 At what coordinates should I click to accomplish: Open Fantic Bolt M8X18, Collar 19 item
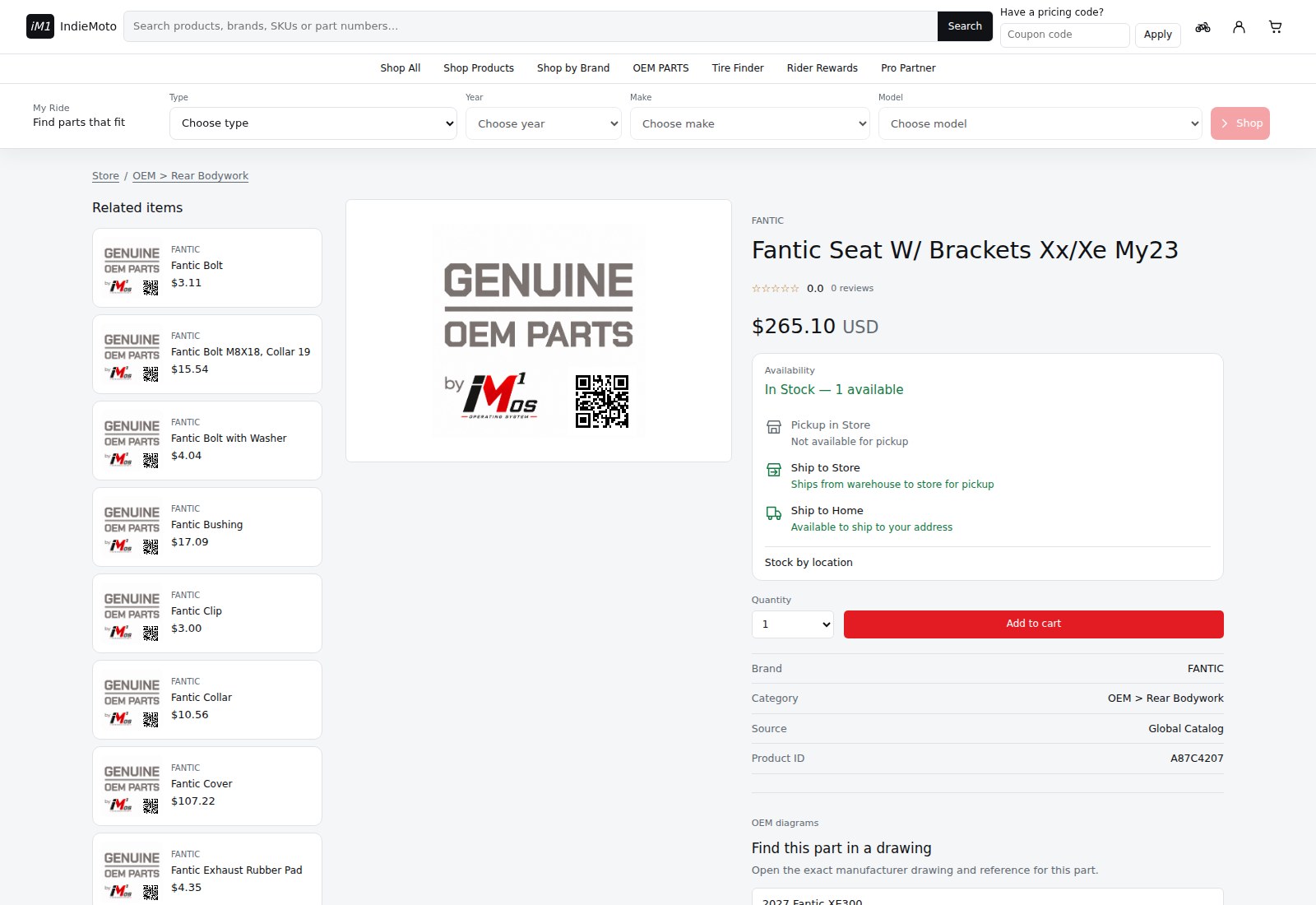(x=207, y=354)
